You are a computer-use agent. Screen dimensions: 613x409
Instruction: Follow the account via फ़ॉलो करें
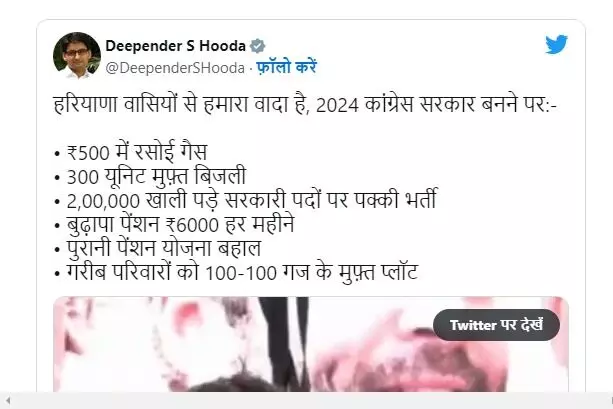pos(287,67)
